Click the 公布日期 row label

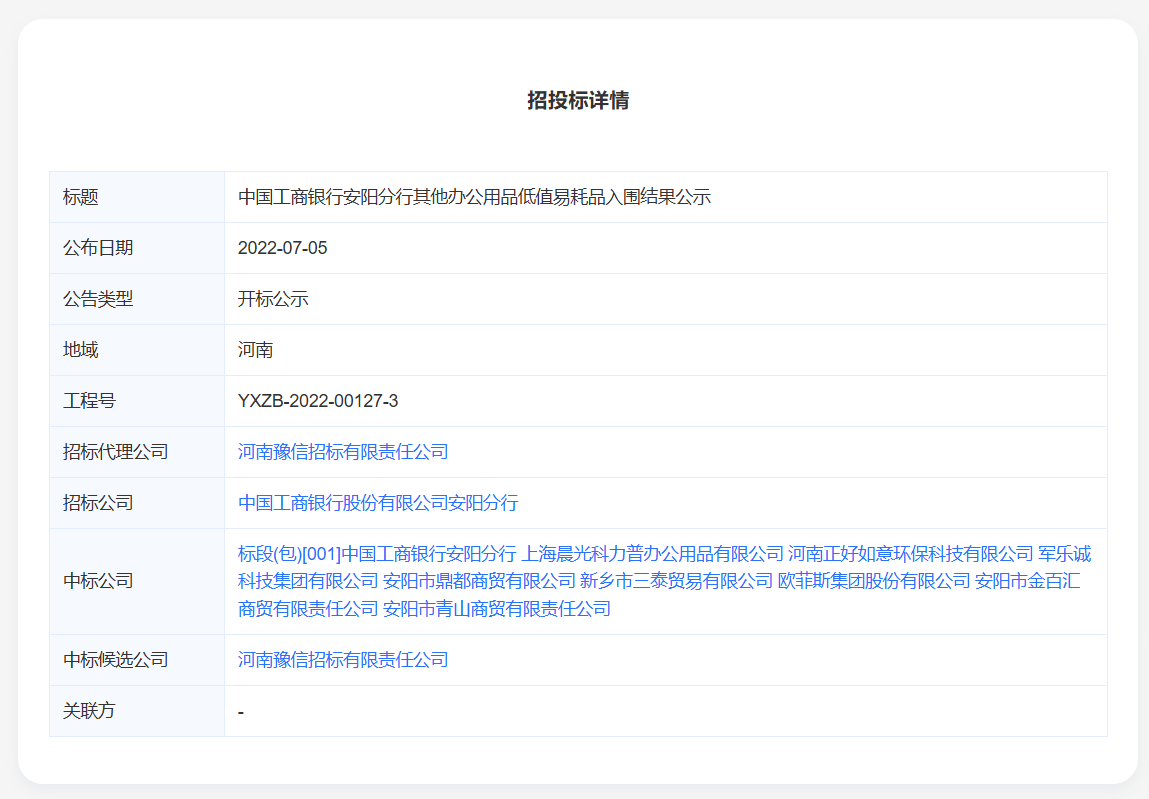(x=98, y=248)
